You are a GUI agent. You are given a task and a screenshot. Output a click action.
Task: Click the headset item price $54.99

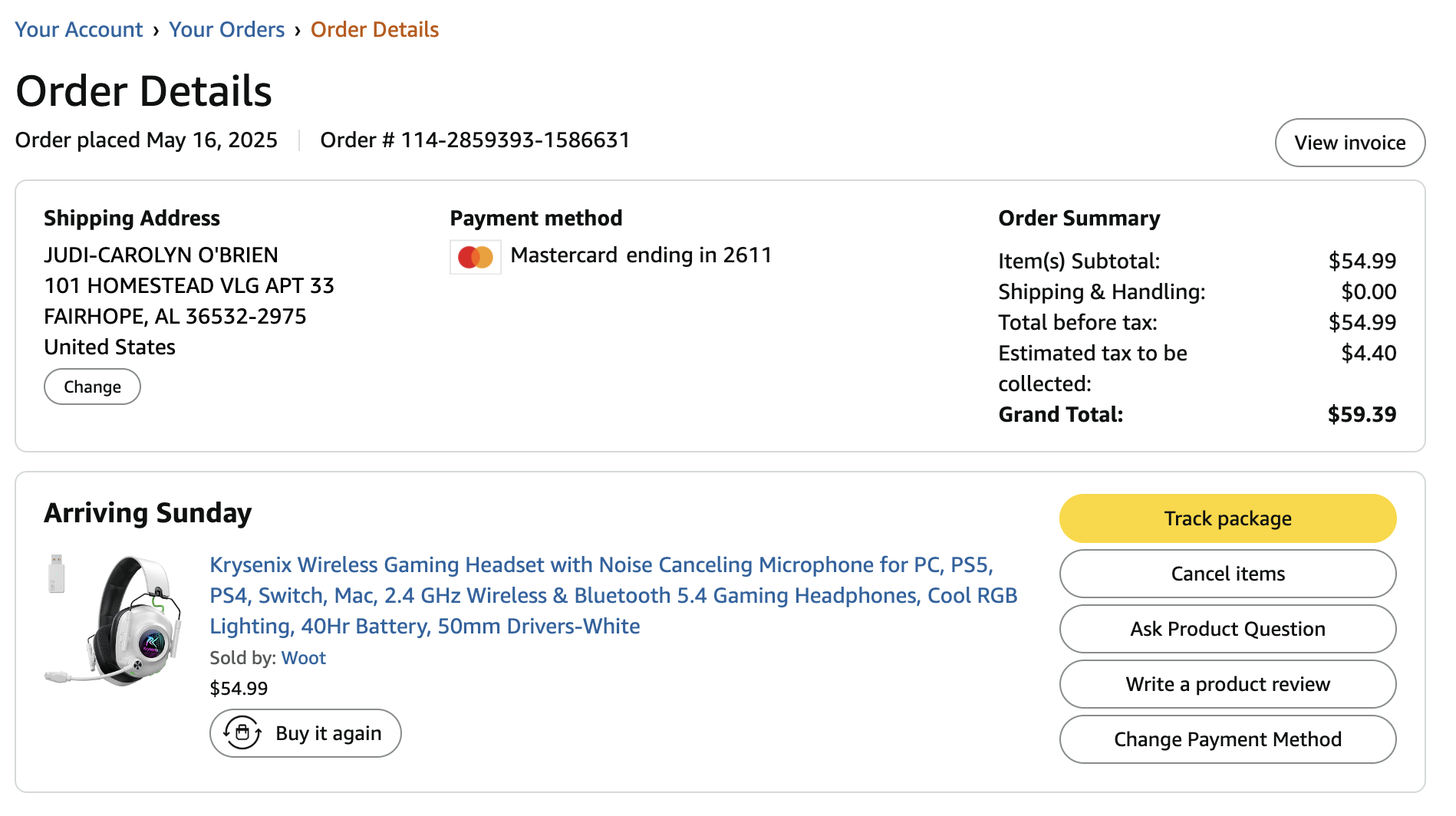coord(239,689)
